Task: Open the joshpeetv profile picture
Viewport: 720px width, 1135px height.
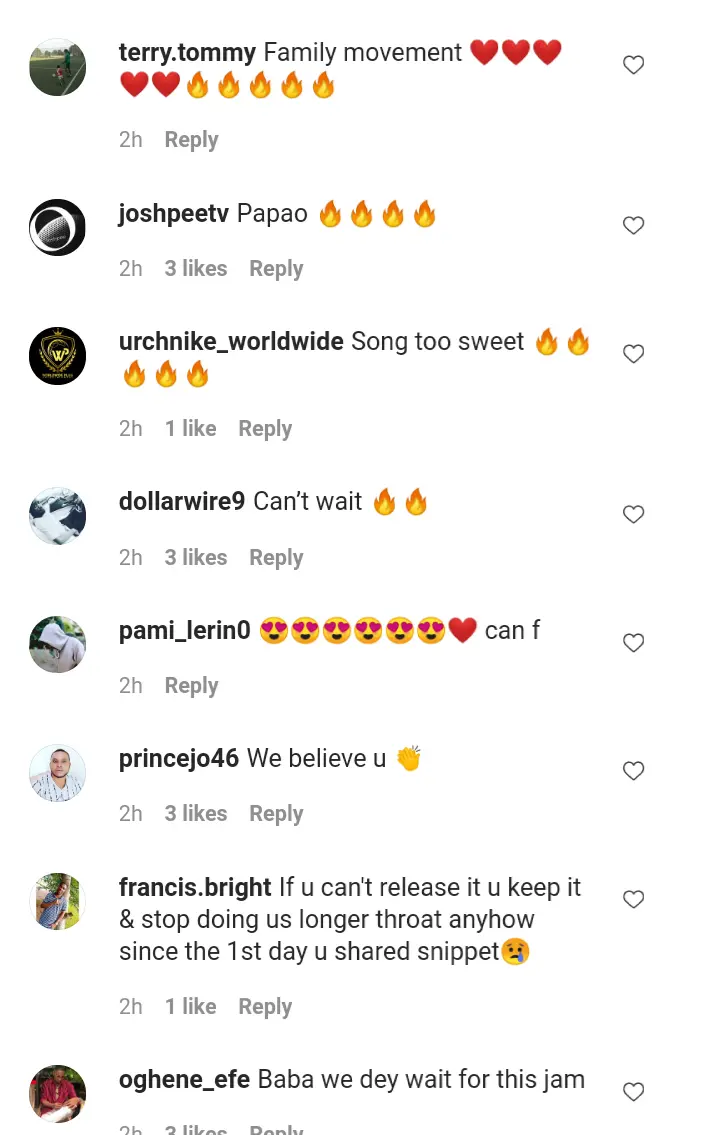Action: (x=57, y=227)
